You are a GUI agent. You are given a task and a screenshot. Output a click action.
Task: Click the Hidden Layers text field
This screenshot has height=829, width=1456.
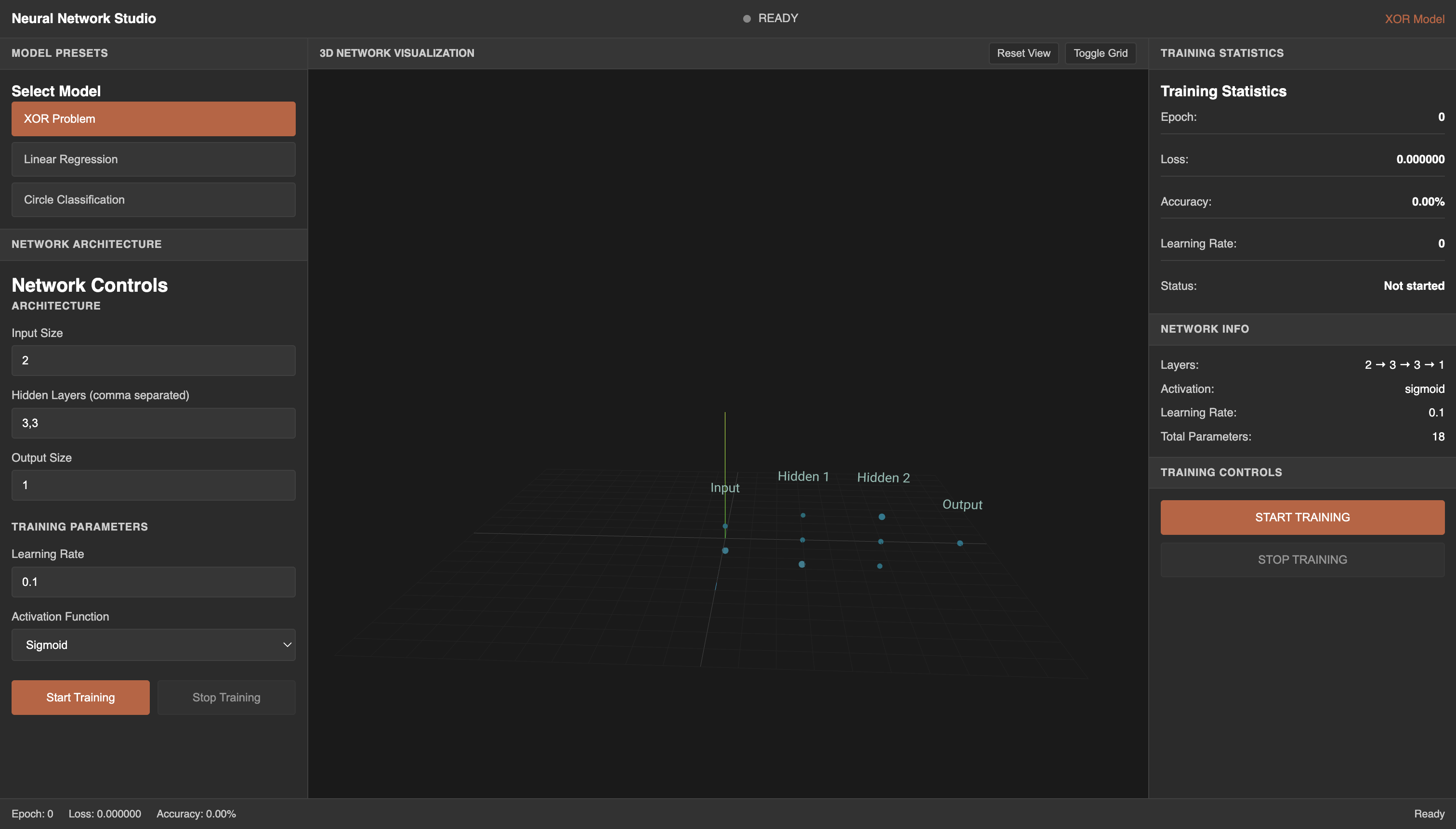(153, 423)
